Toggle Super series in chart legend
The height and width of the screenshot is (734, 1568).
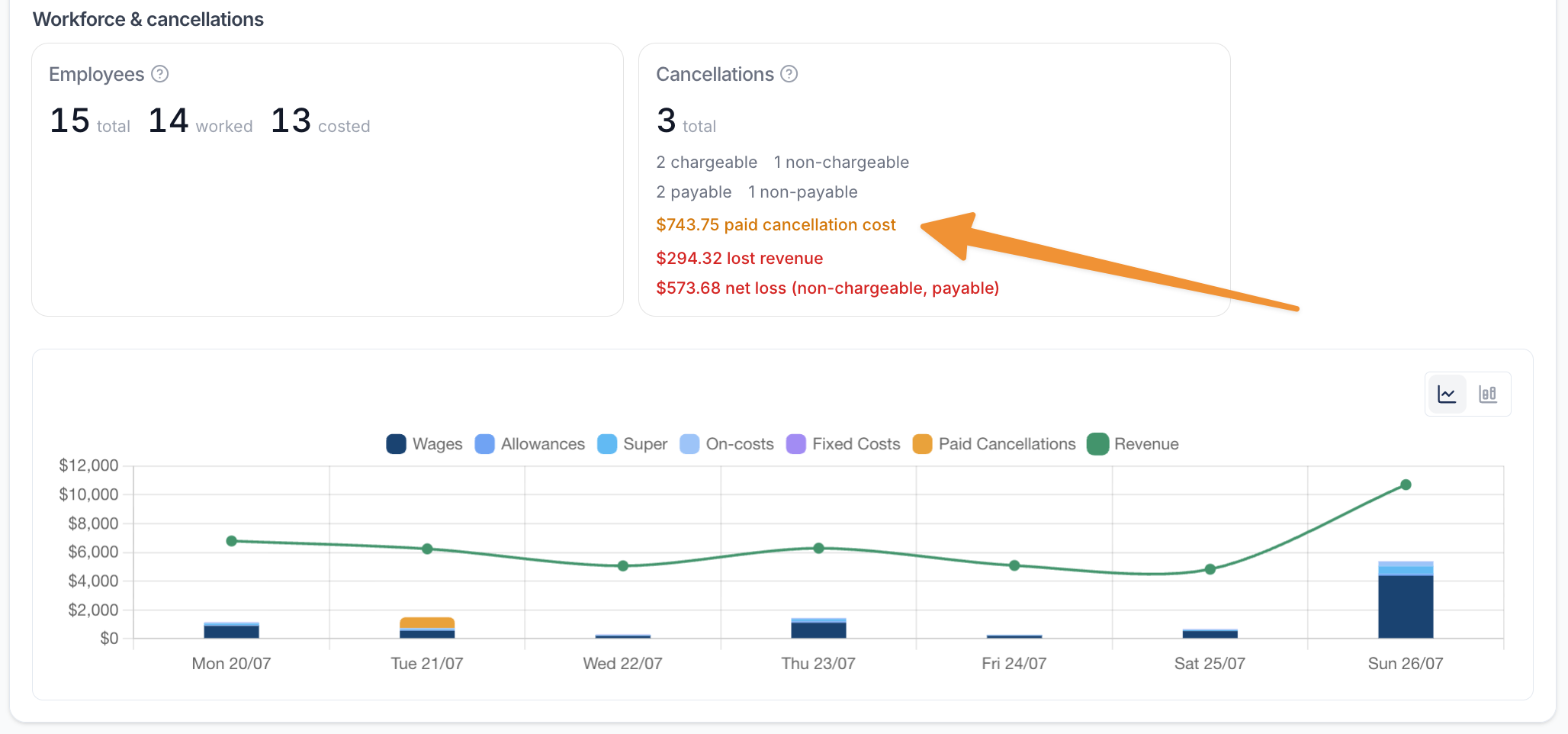632,444
